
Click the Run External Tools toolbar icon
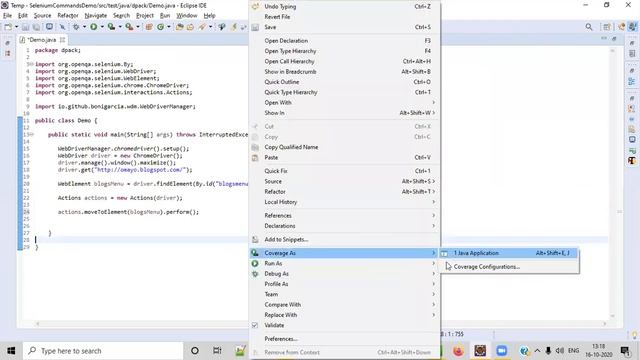coord(129,27)
